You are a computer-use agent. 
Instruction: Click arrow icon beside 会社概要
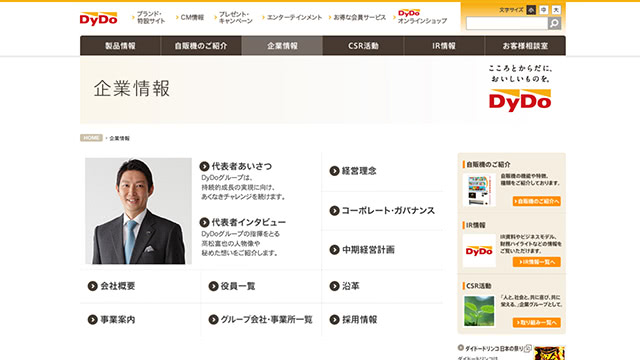[x=93, y=286]
